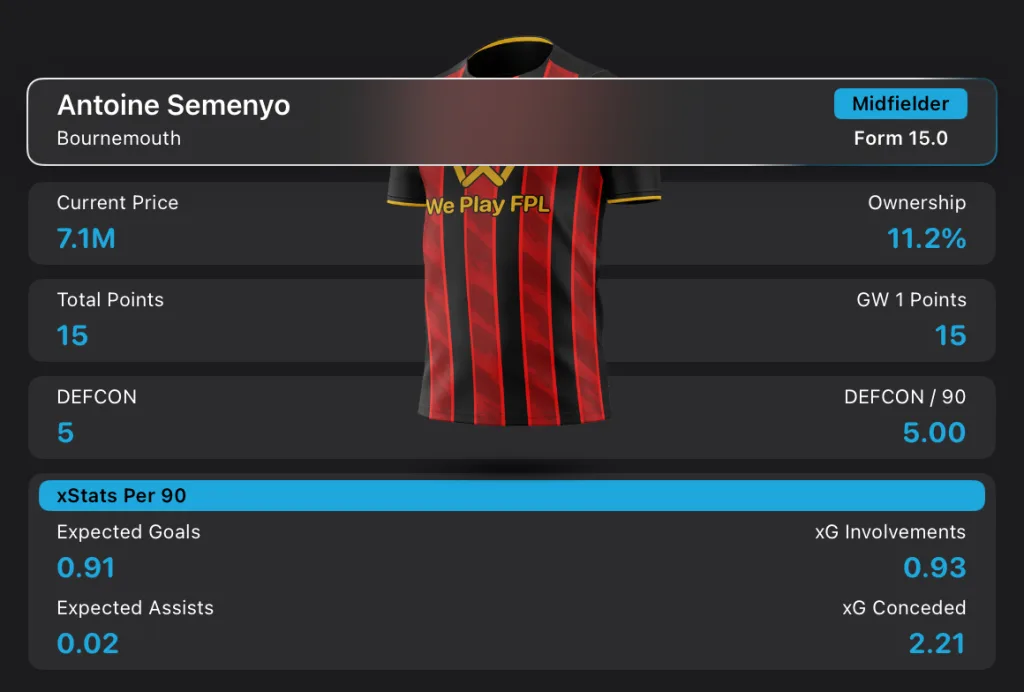Click the DEFCON / 90 value 5.00

click(934, 432)
